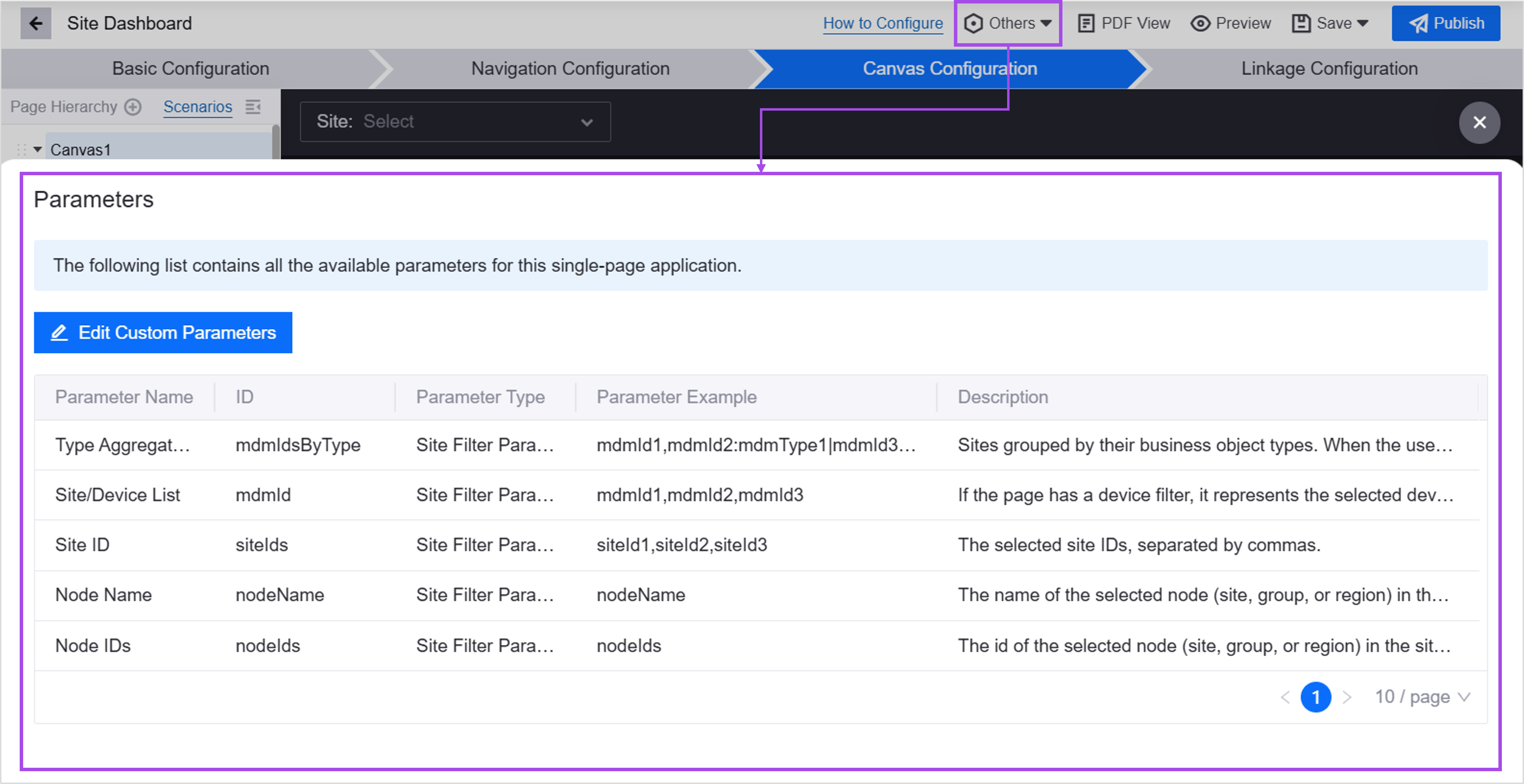Click the back arrow icon
Screen dimensions: 1524x784
pyautogui.click(x=36, y=22)
